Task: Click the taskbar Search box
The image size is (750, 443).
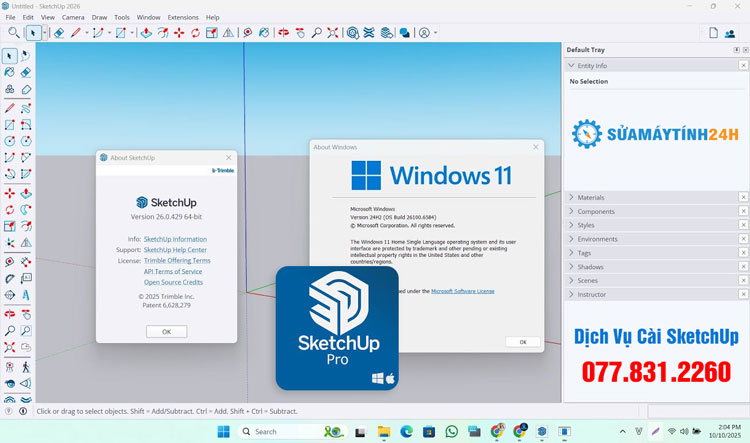Action: [x=290, y=432]
